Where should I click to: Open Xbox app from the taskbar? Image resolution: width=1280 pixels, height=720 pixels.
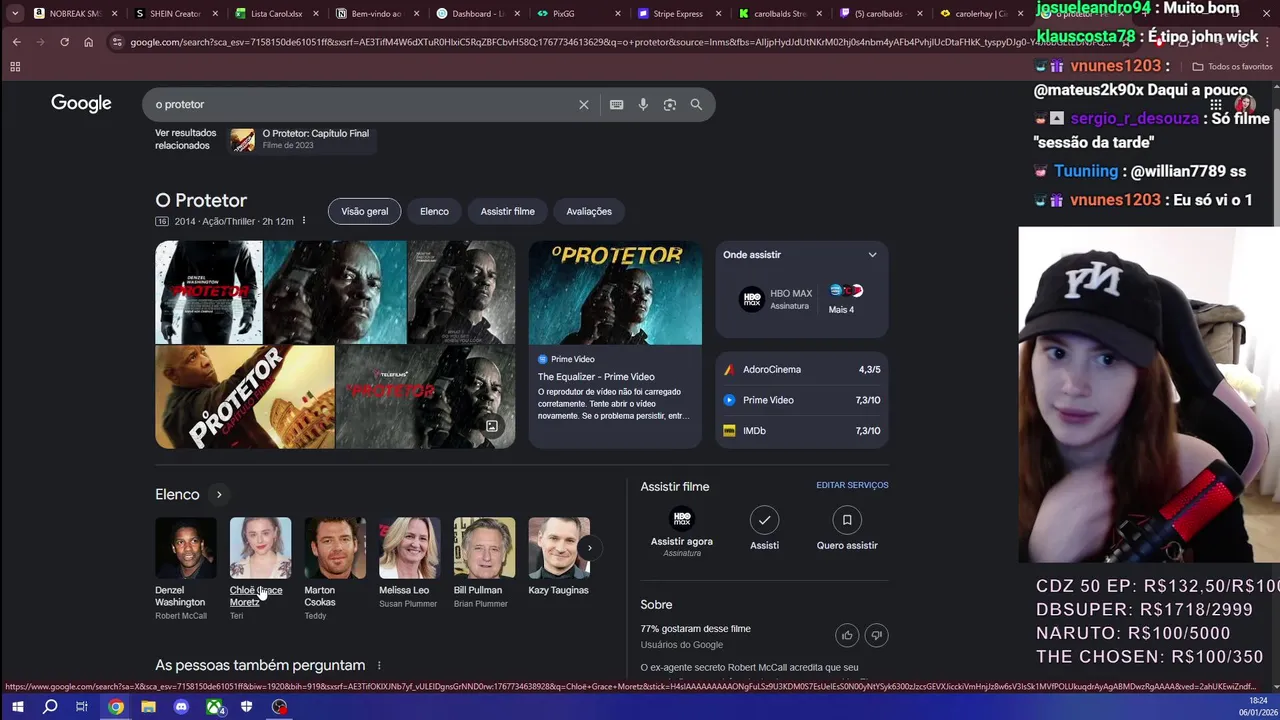214,707
